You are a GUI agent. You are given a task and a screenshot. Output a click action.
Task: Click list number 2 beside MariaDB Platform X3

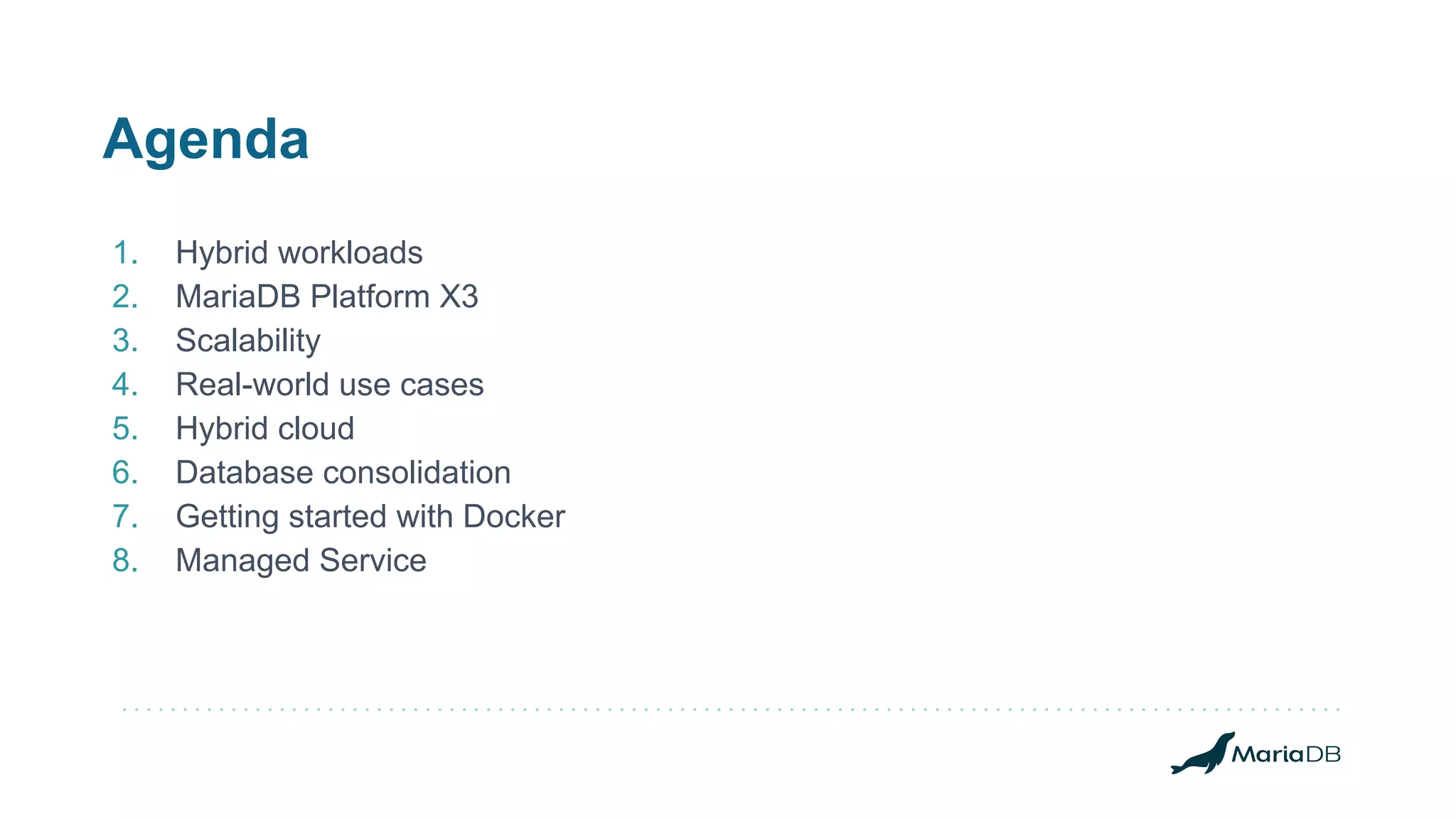coord(125,297)
